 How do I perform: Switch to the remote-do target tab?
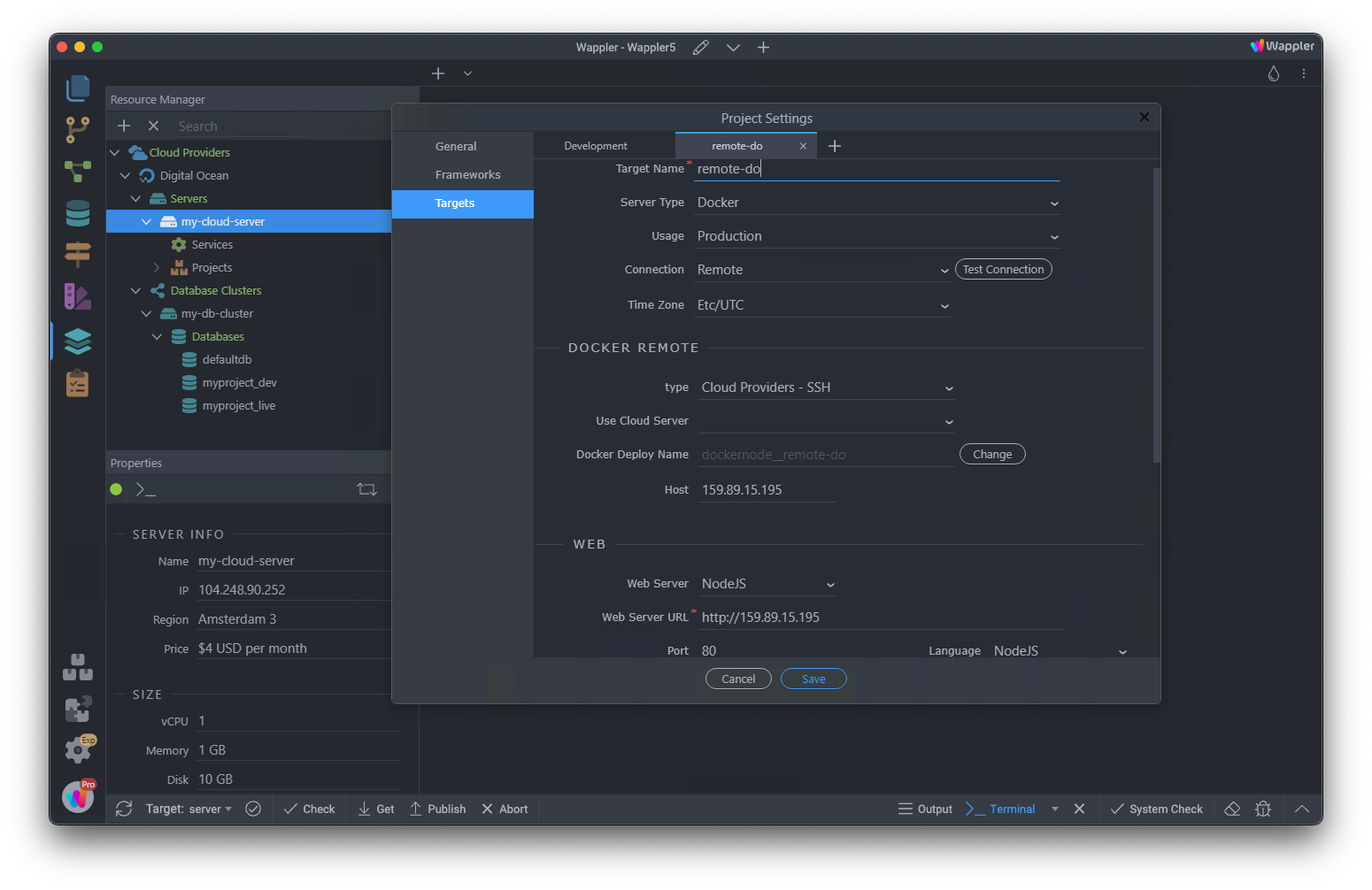737,146
